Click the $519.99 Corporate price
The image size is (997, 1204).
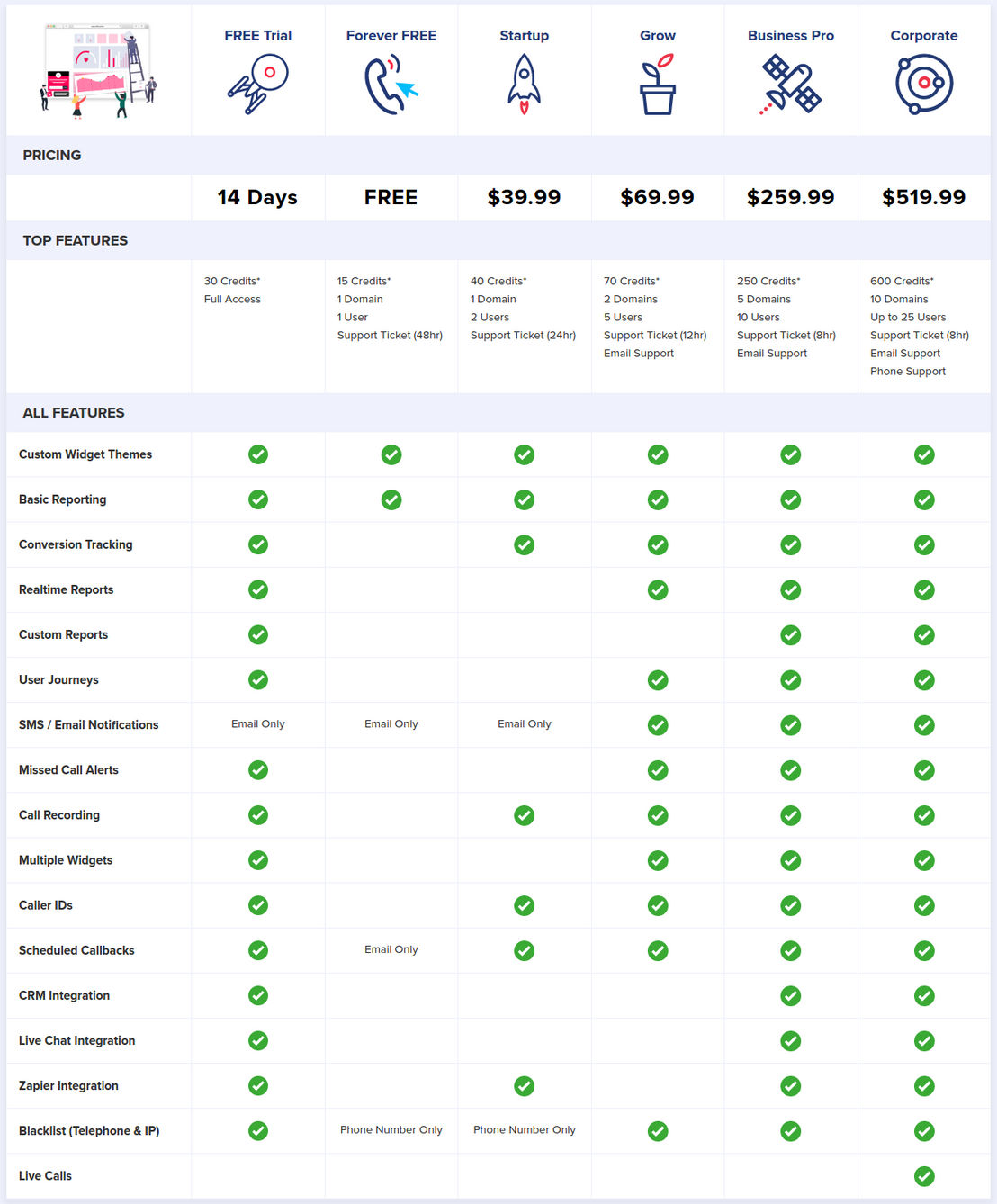pos(924,197)
